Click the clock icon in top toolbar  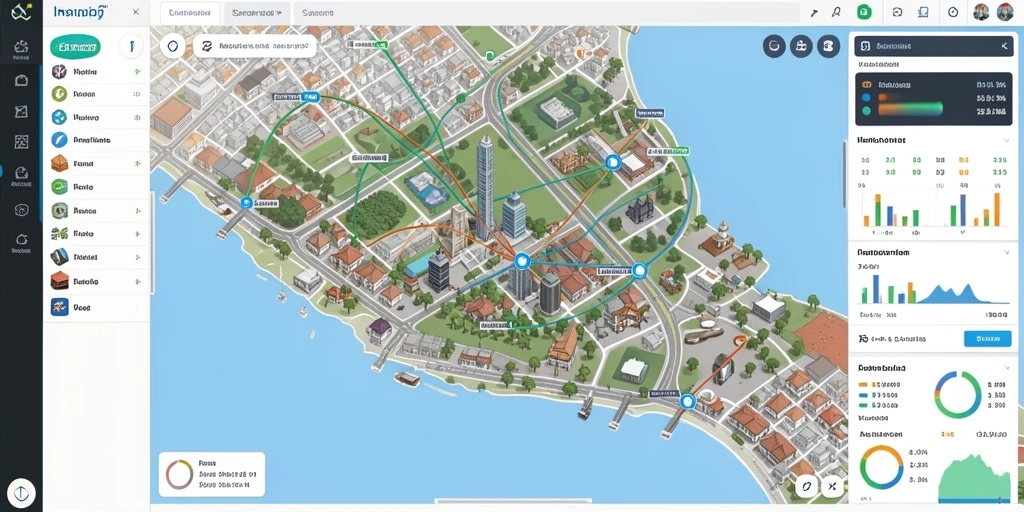click(x=952, y=12)
